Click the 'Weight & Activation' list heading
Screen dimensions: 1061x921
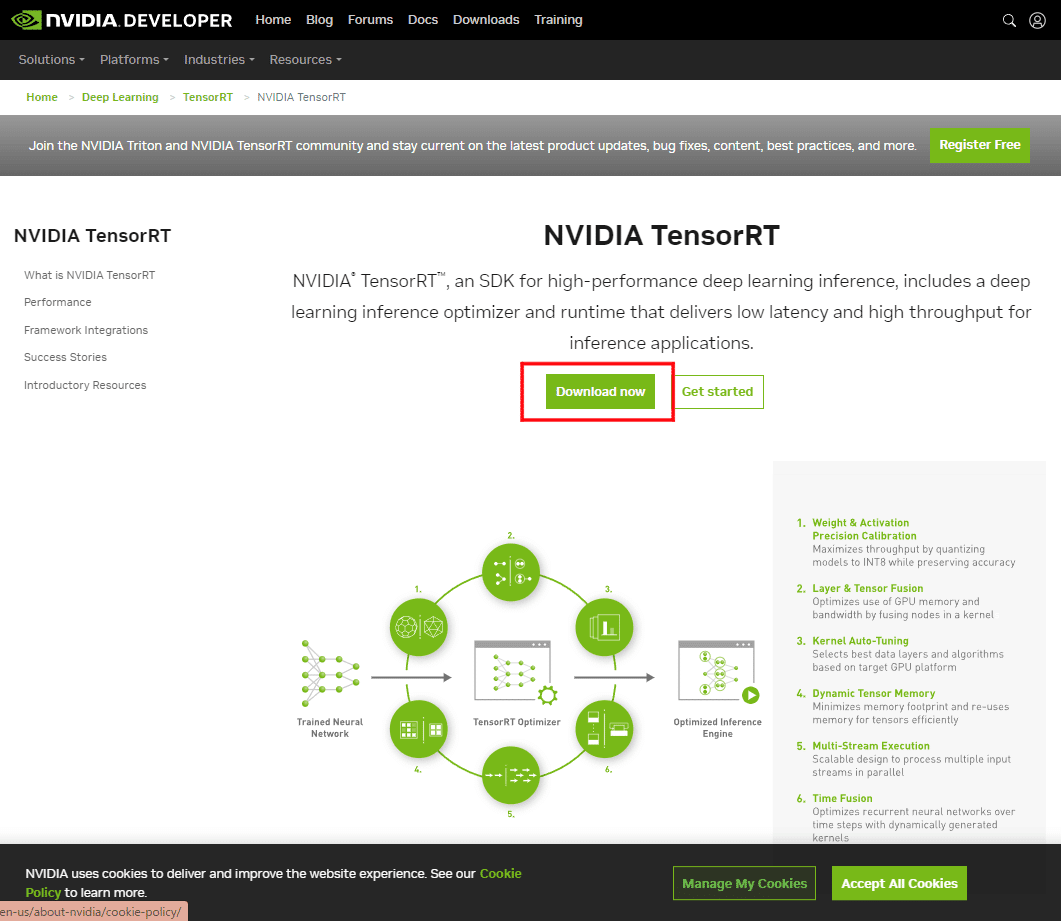tap(861, 523)
